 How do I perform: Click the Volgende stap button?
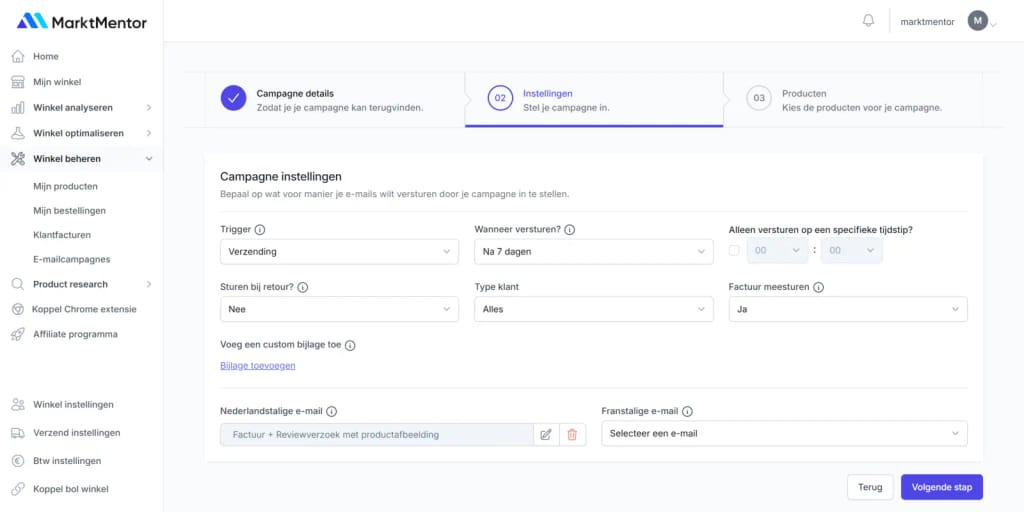click(941, 487)
